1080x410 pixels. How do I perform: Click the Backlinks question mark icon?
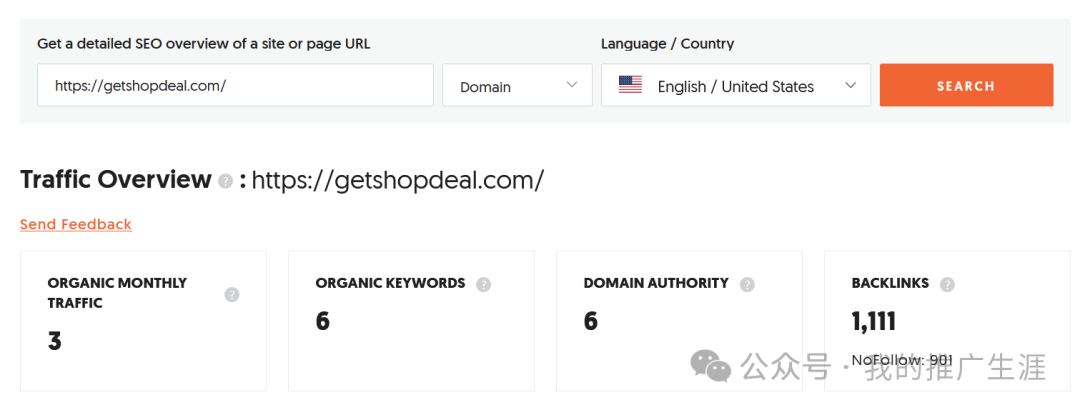coord(948,285)
